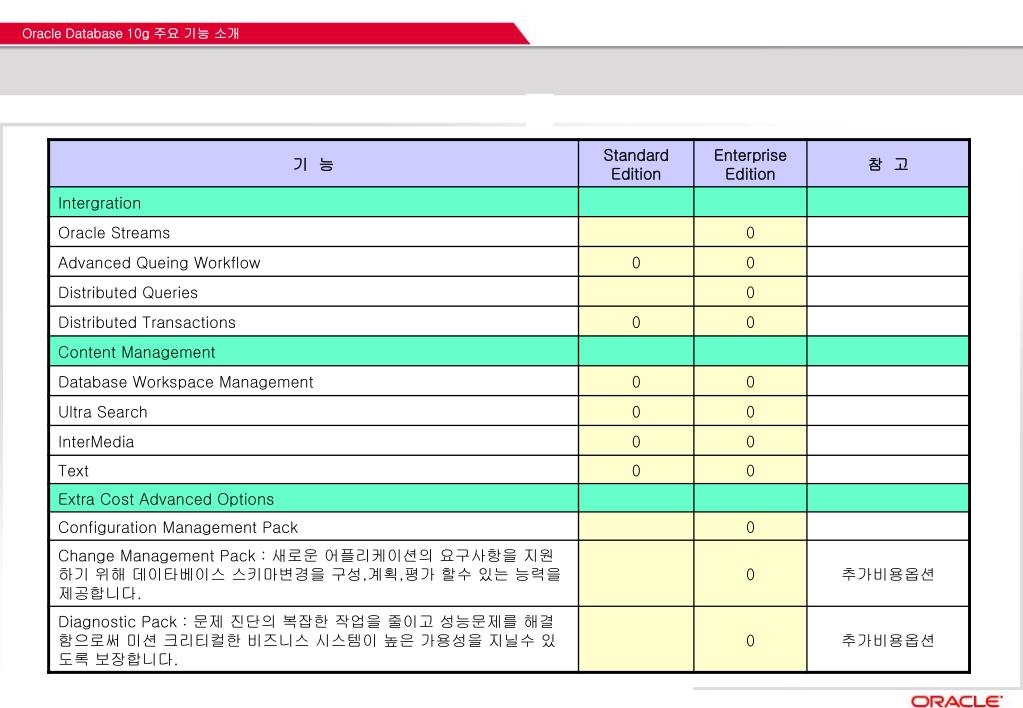Click the '기 능' column header
This screenshot has height=708, width=1023.
(314, 164)
